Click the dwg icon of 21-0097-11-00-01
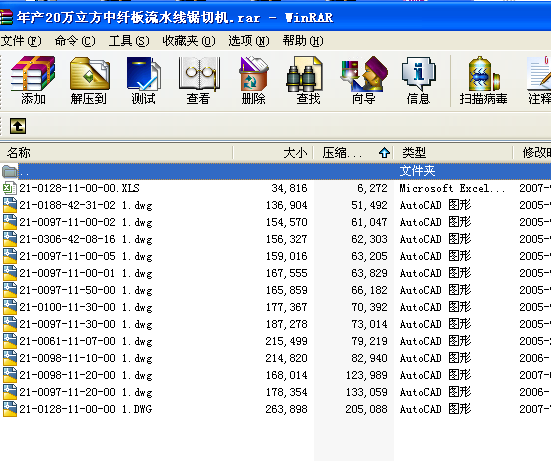Screen dimensions: 551x461 point(9,273)
